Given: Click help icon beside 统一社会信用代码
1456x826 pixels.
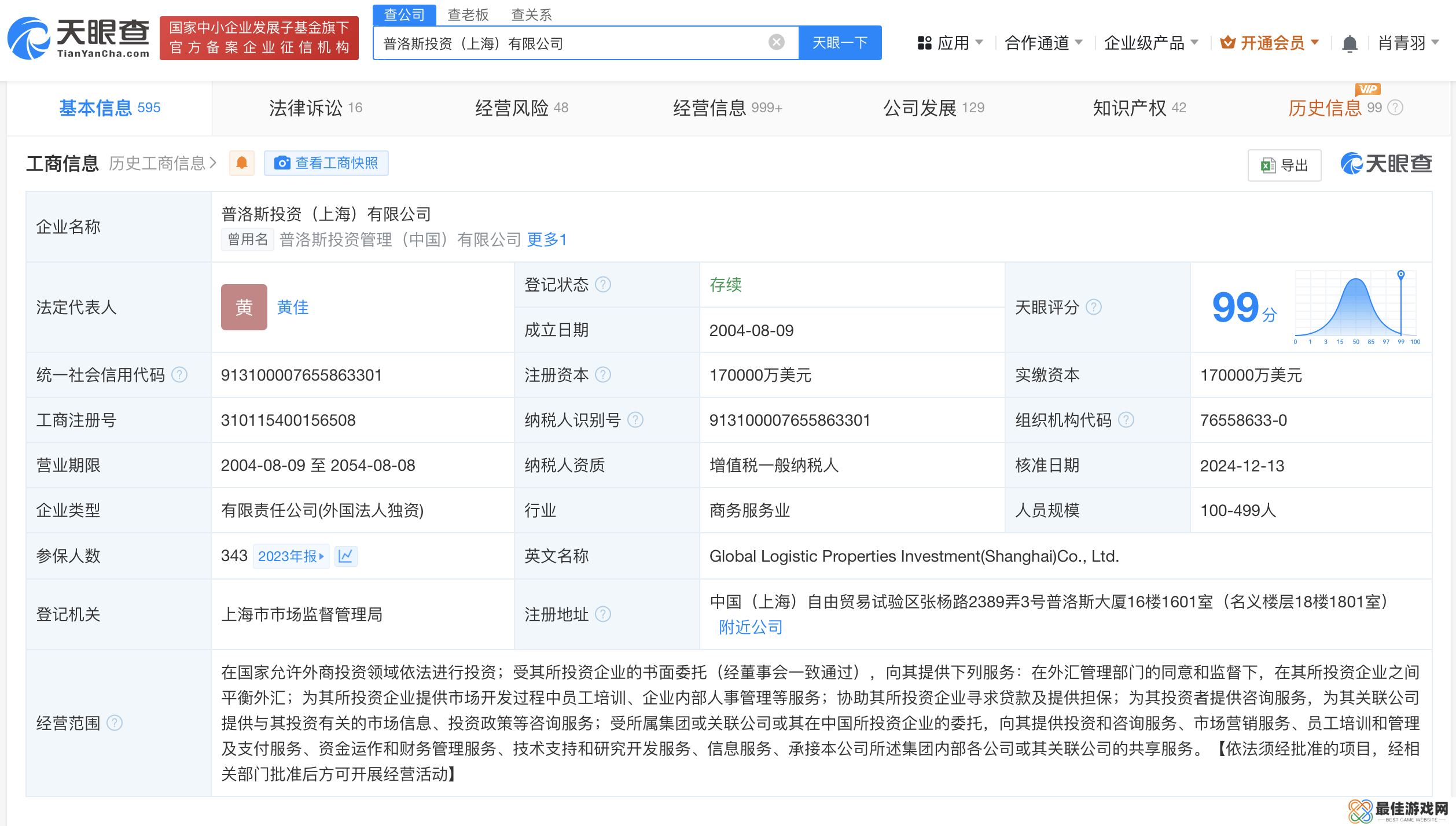Looking at the screenshot, I should (180, 375).
